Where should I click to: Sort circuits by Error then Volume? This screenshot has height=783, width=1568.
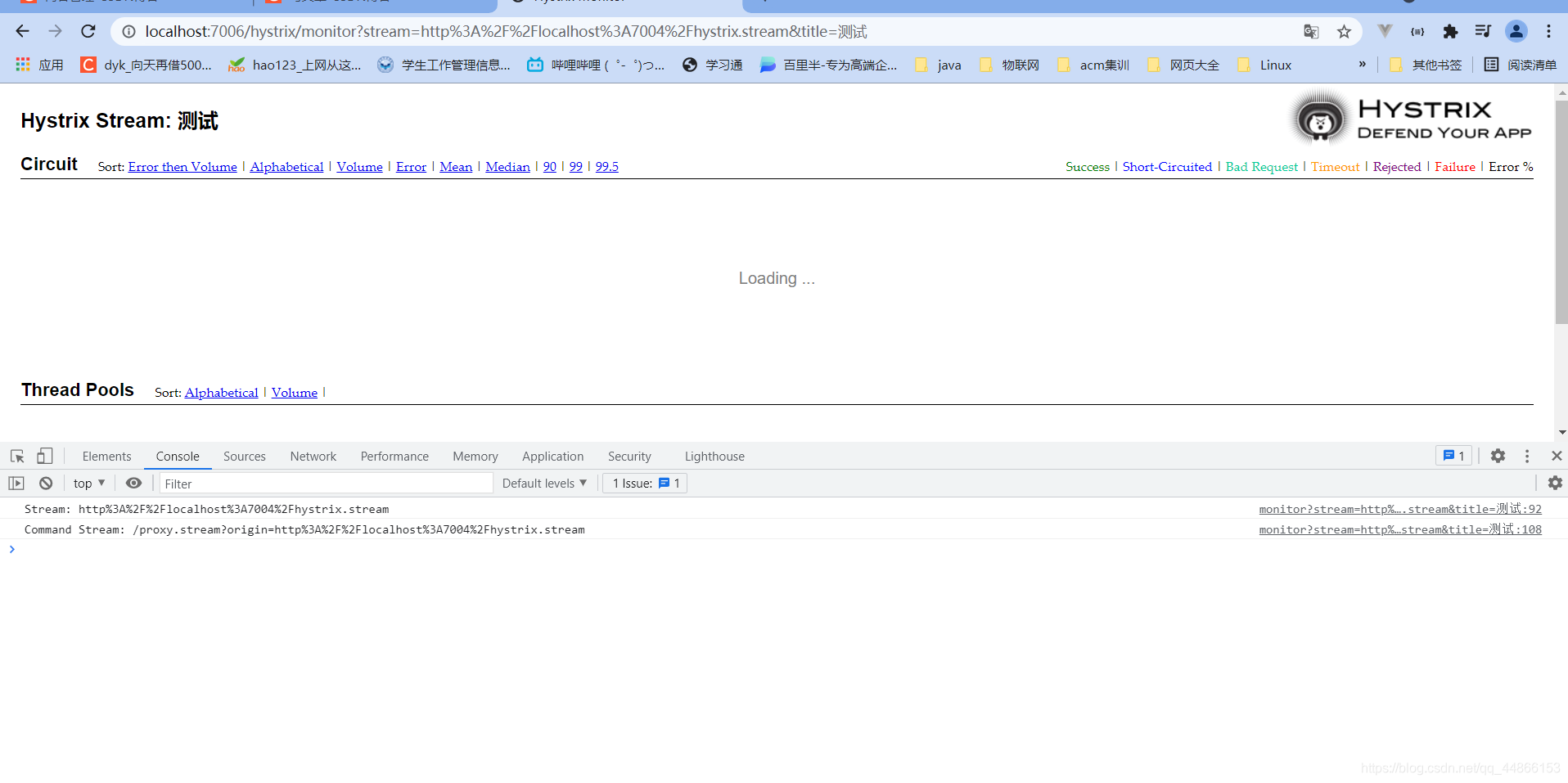click(x=182, y=167)
